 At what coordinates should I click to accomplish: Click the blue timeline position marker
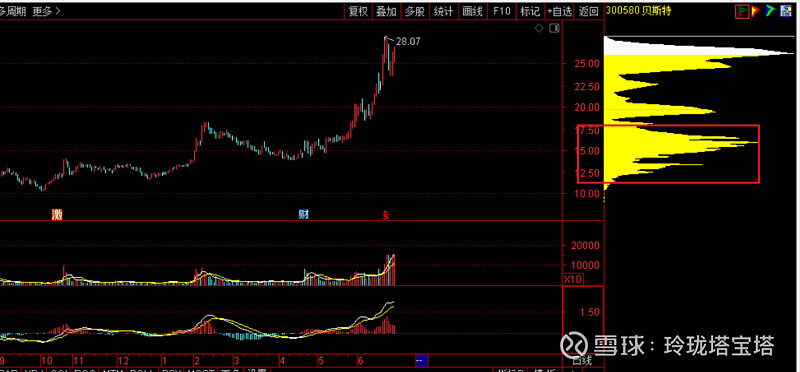coord(421,361)
